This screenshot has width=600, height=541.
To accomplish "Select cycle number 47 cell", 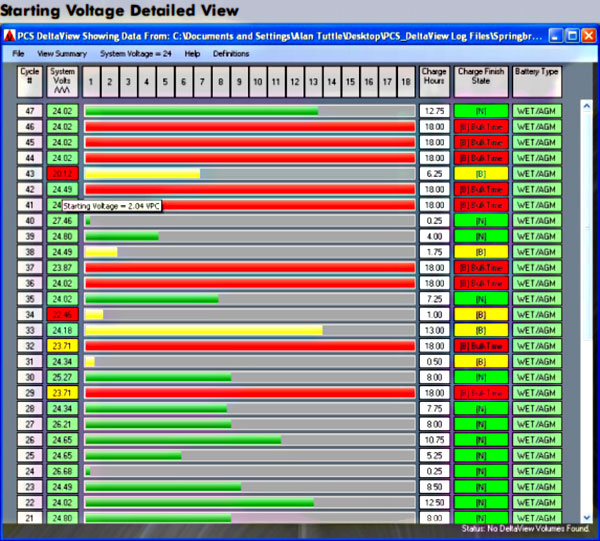I will pyautogui.click(x=29, y=111).
